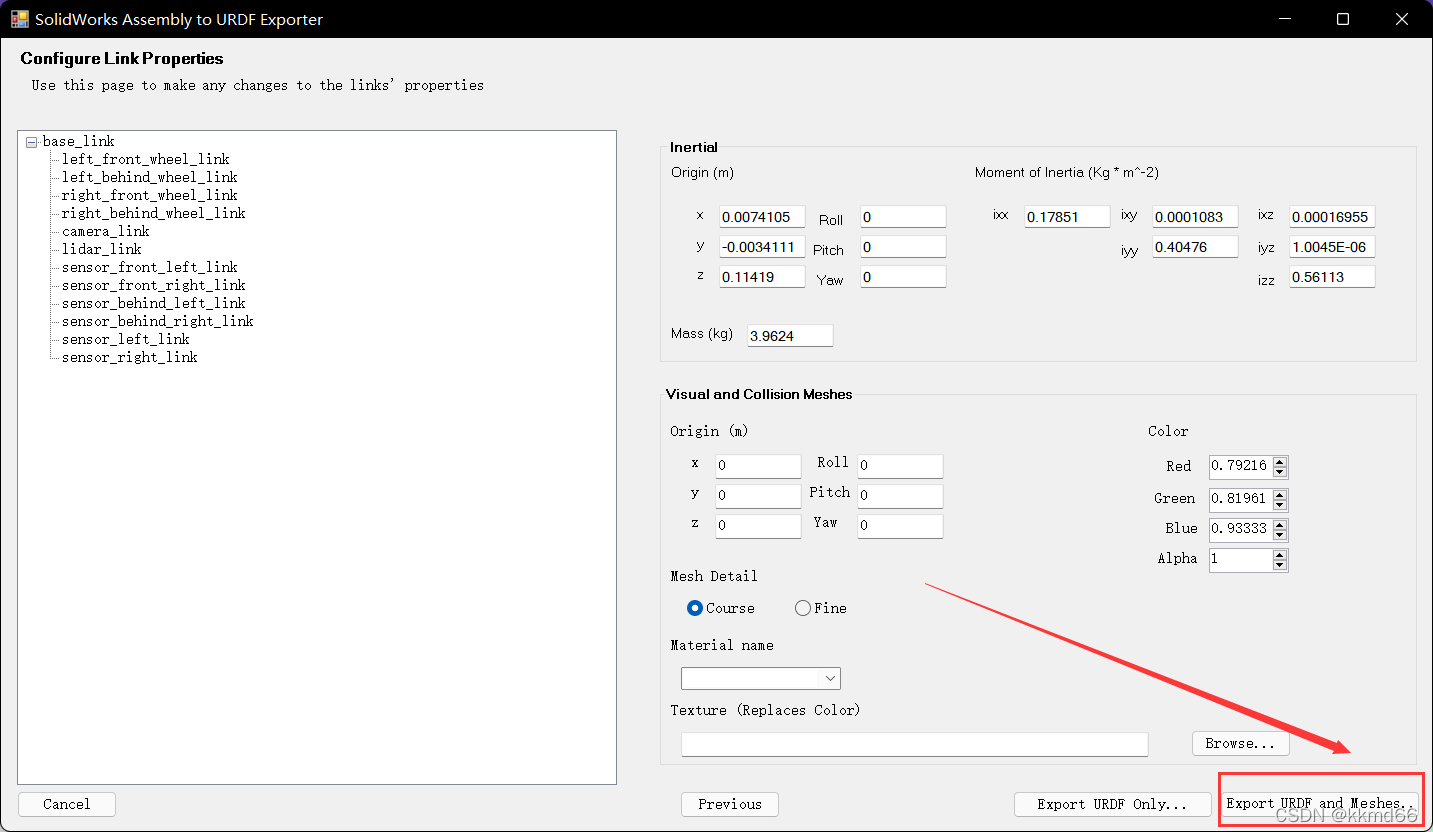Click the Green color value field
The height and width of the screenshot is (832, 1433).
tap(1240, 499)
